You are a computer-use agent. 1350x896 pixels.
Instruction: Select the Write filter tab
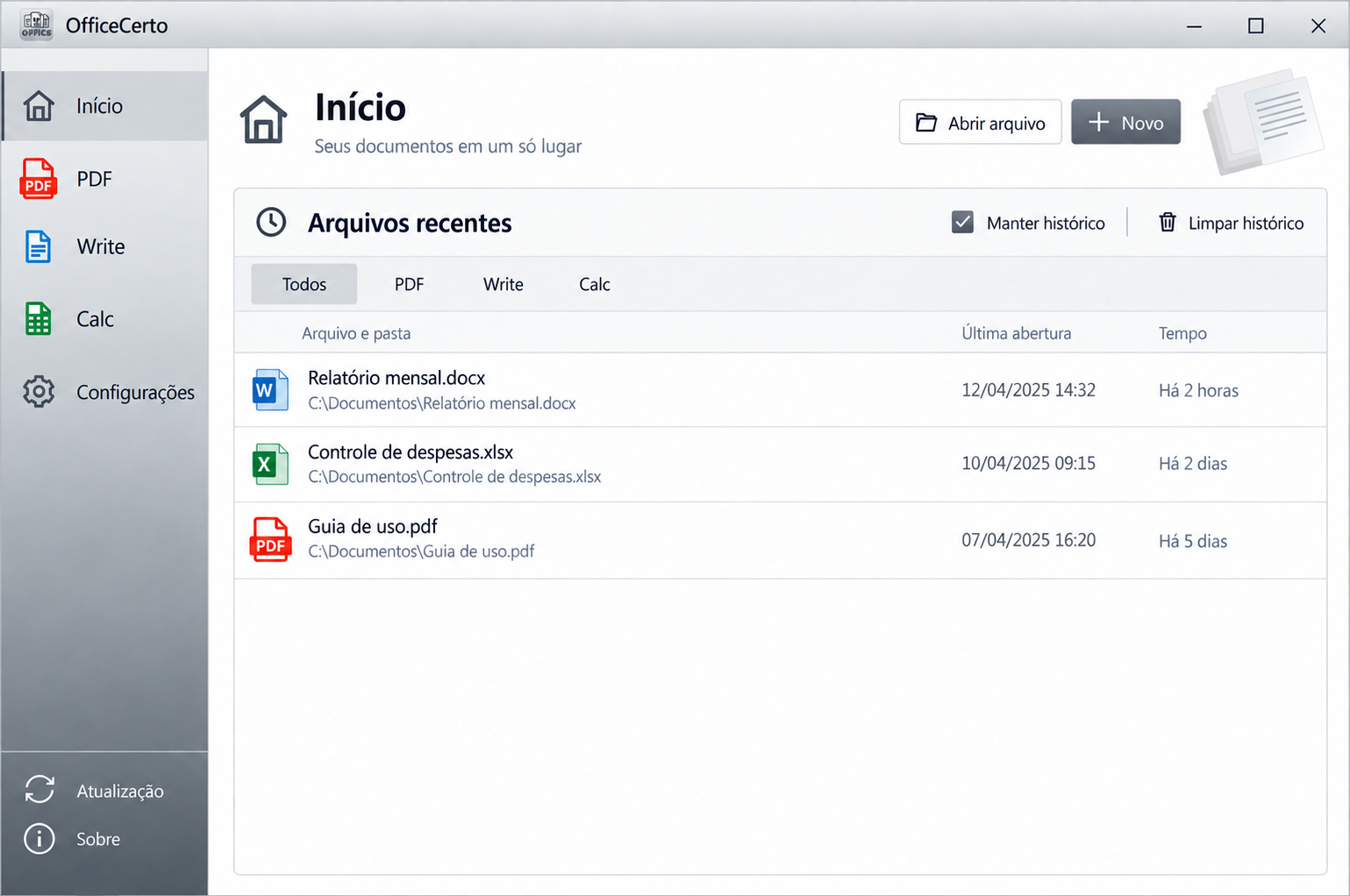[x=504, y=284]
